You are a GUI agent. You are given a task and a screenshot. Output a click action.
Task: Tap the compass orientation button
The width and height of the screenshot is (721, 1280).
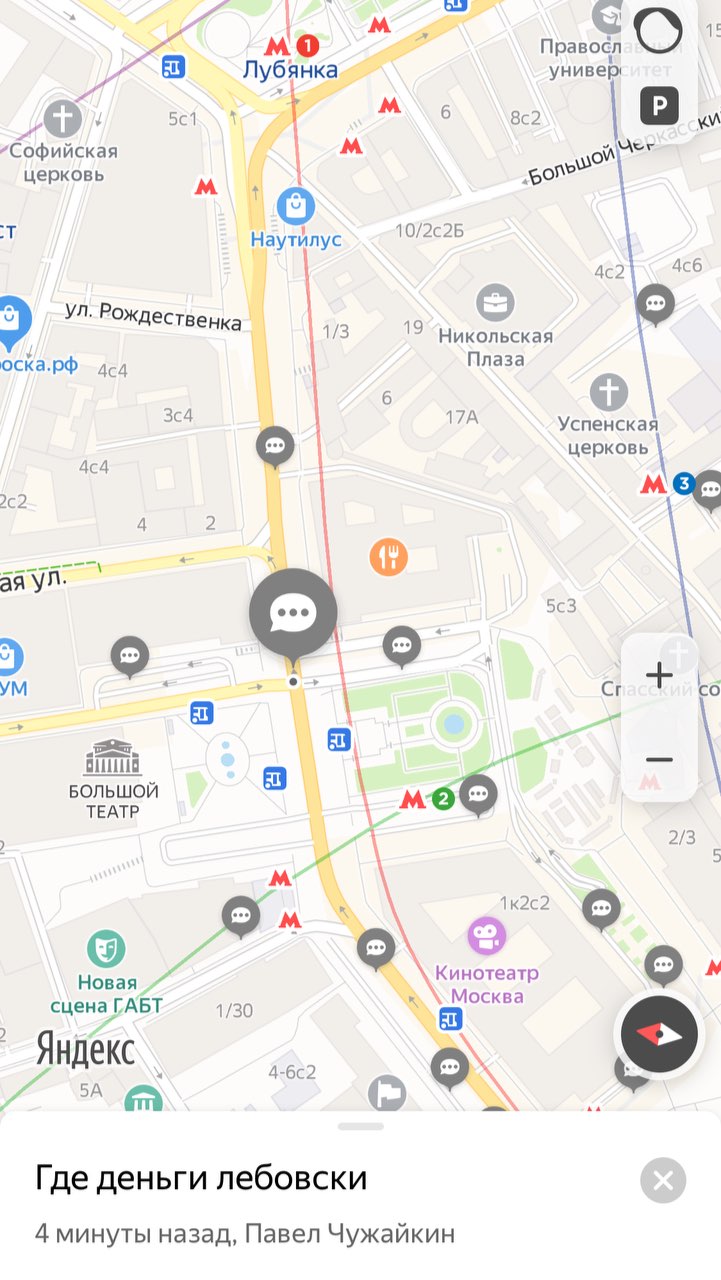coord(659,1034)
